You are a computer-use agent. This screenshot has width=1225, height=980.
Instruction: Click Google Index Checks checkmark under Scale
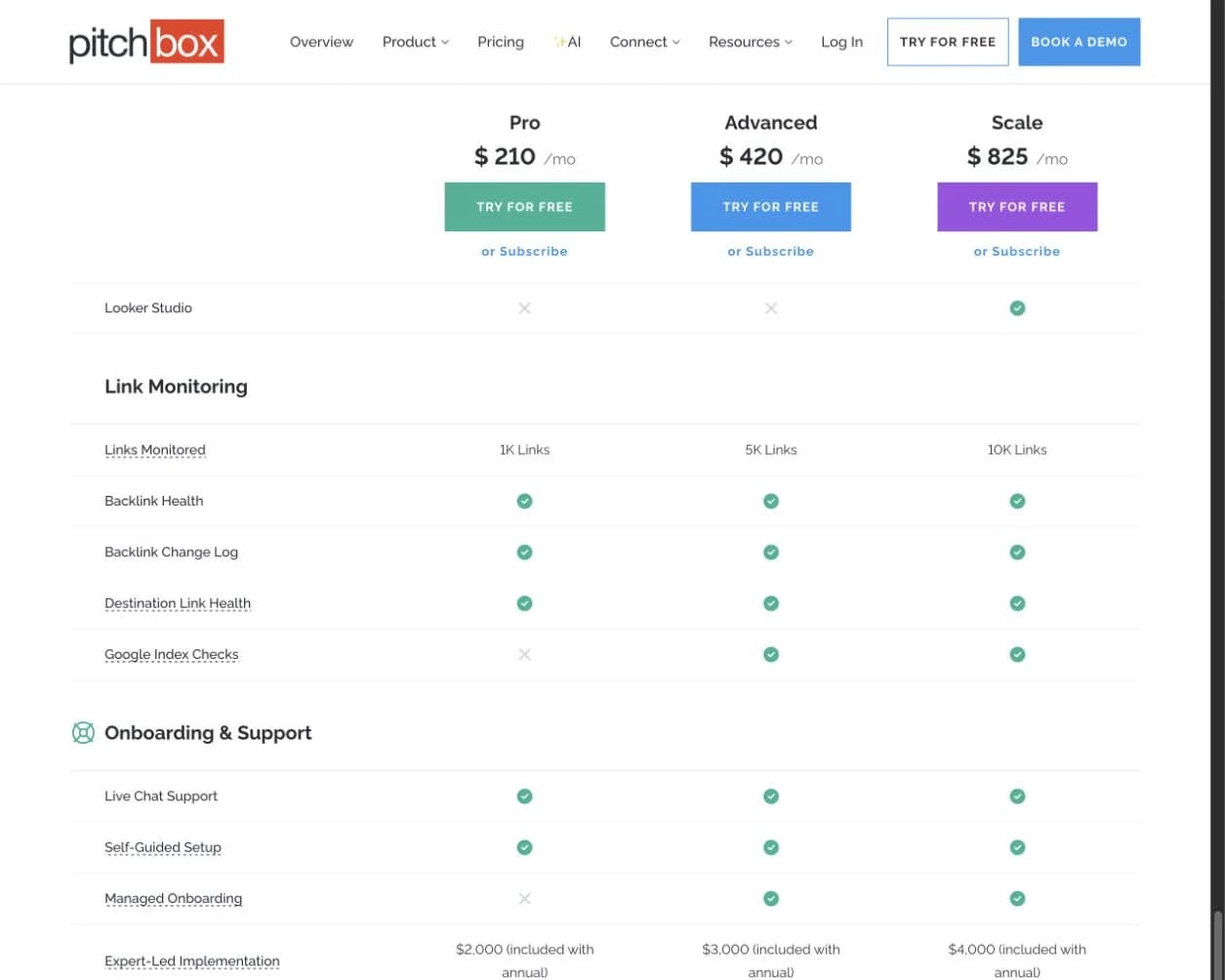click(1017, 654)
